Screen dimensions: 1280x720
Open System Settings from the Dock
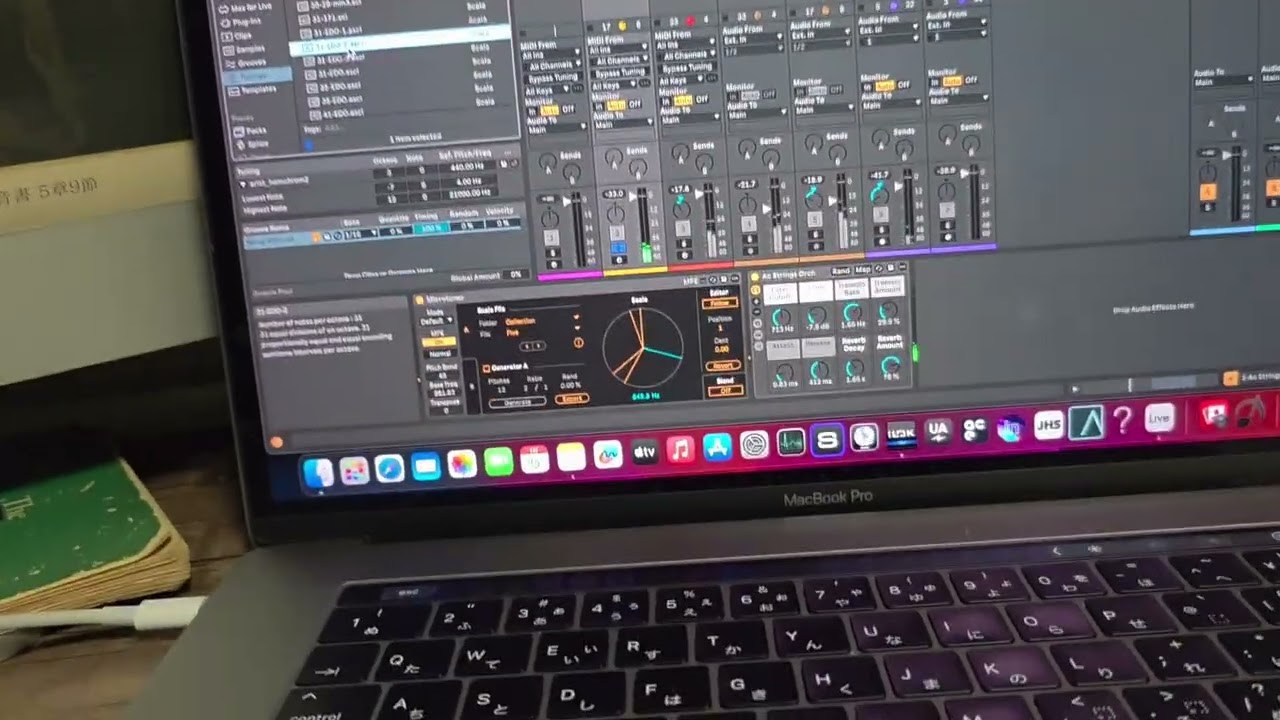click(x=754, y=444)
